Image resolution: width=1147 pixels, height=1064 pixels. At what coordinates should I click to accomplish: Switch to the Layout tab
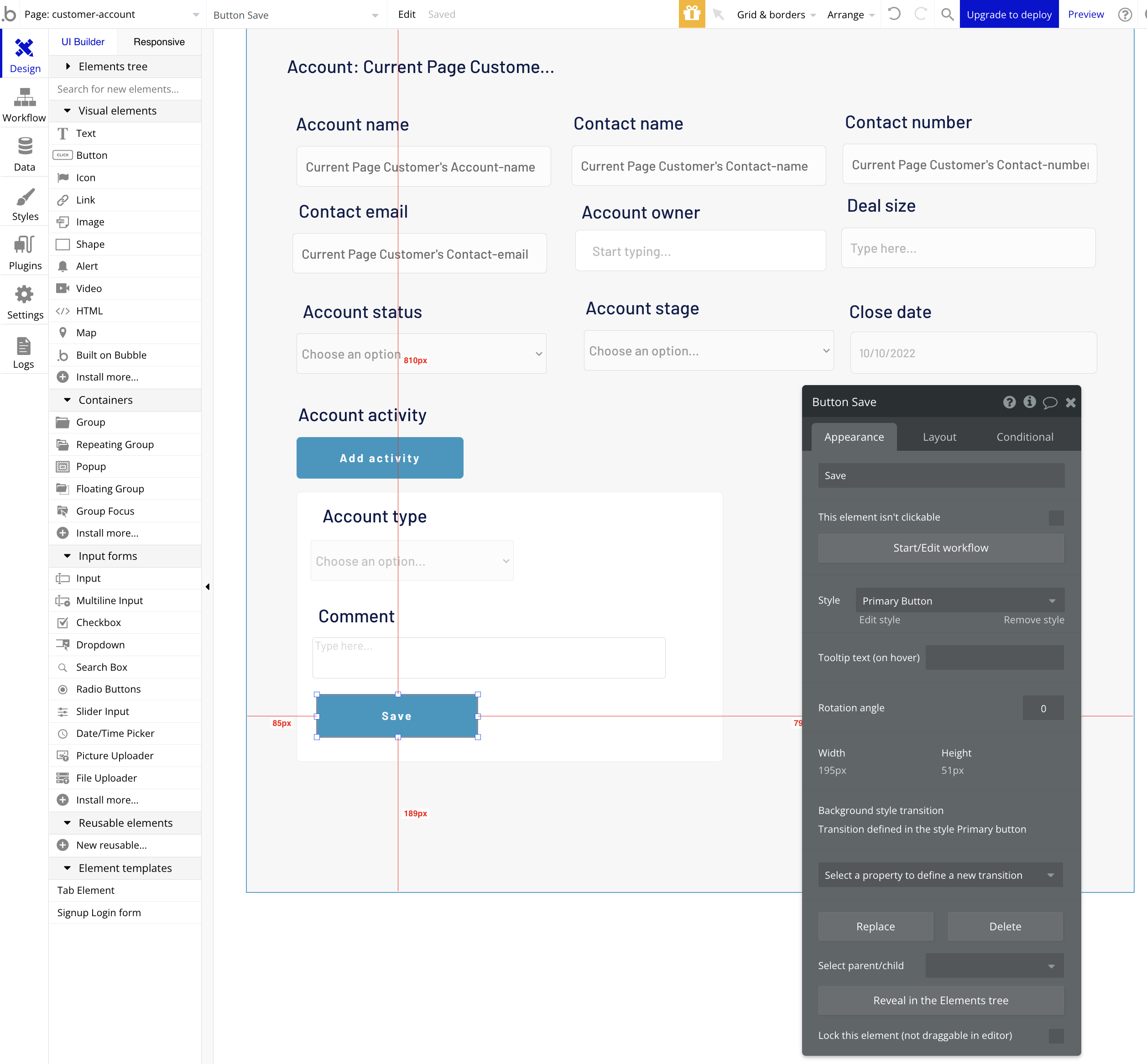[939, 437]
